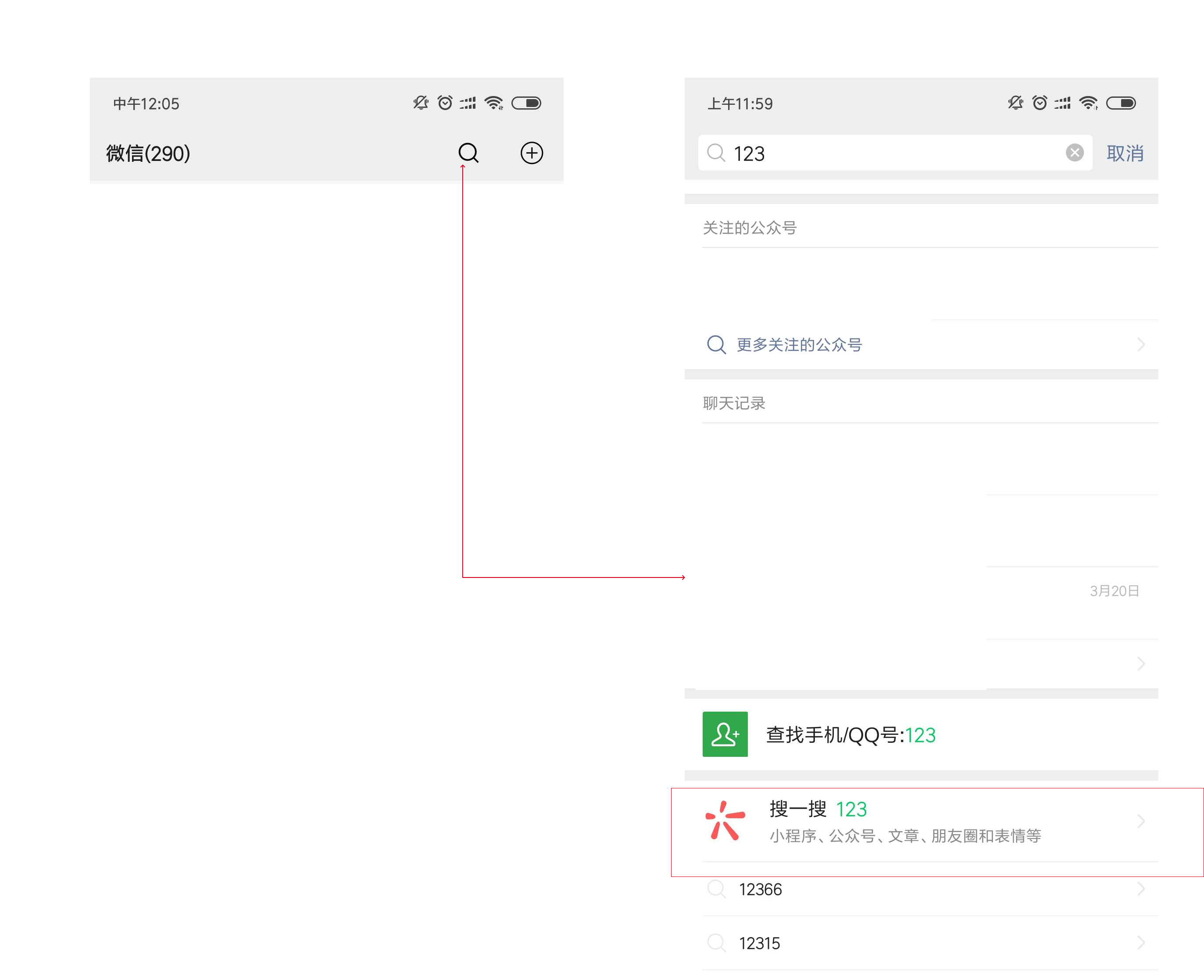Focus the search field containing 123

click(894, 153)
